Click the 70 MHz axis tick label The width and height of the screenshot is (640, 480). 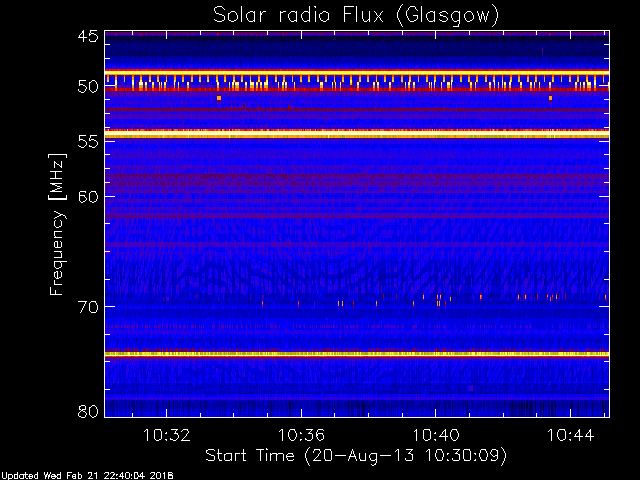88,307
